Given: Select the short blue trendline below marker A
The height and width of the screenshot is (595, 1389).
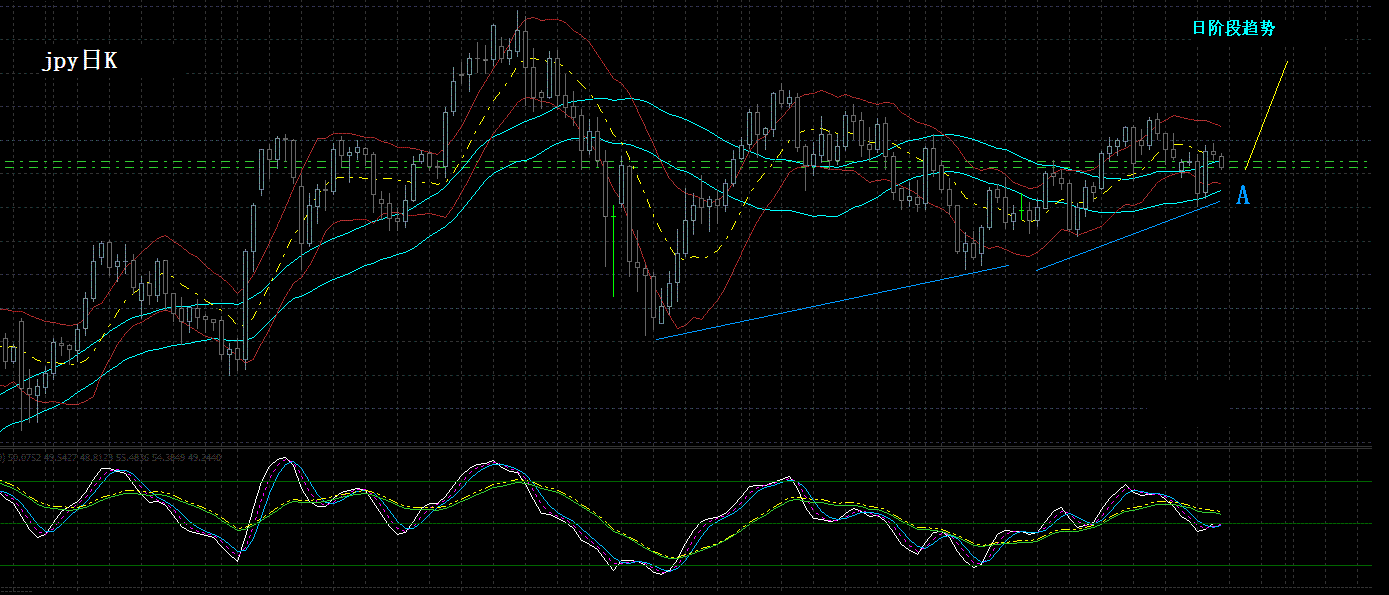Looking at the screenshot, I should [1128, 236].
